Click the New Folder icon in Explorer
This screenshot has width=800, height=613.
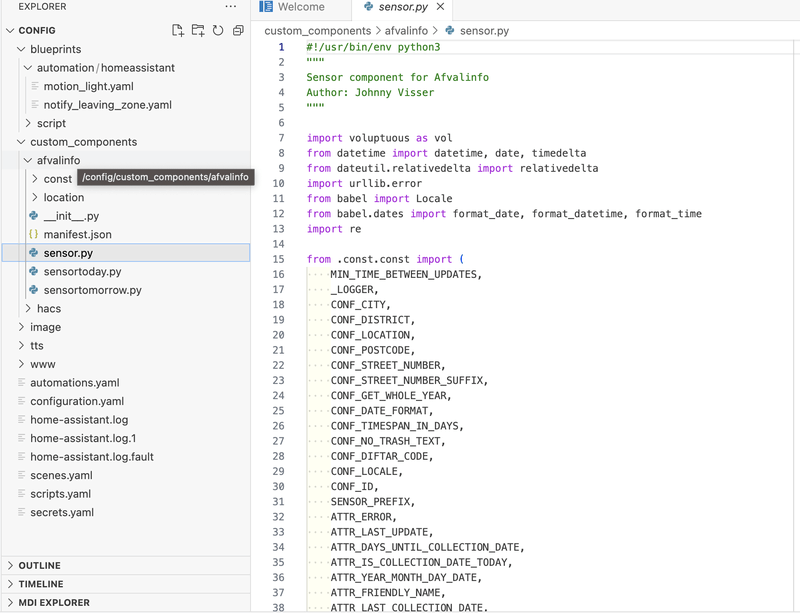tap(198, 31)
